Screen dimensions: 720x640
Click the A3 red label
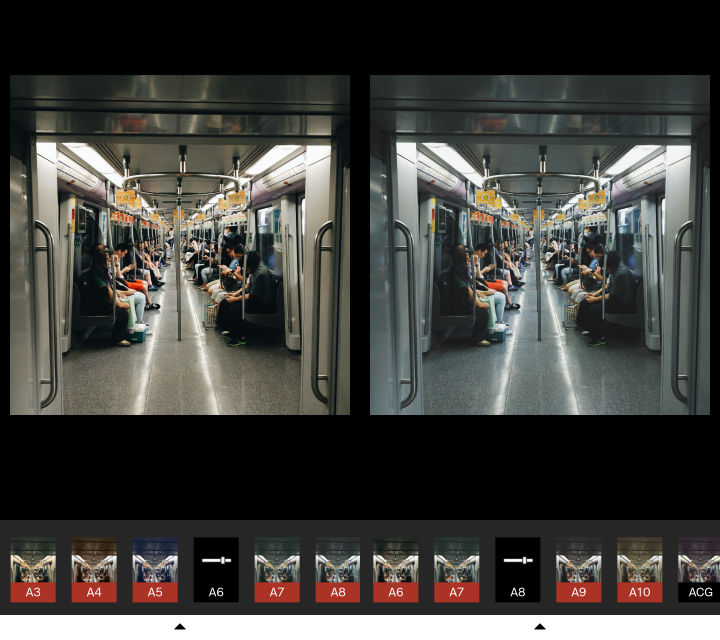[x=33, y=593]
